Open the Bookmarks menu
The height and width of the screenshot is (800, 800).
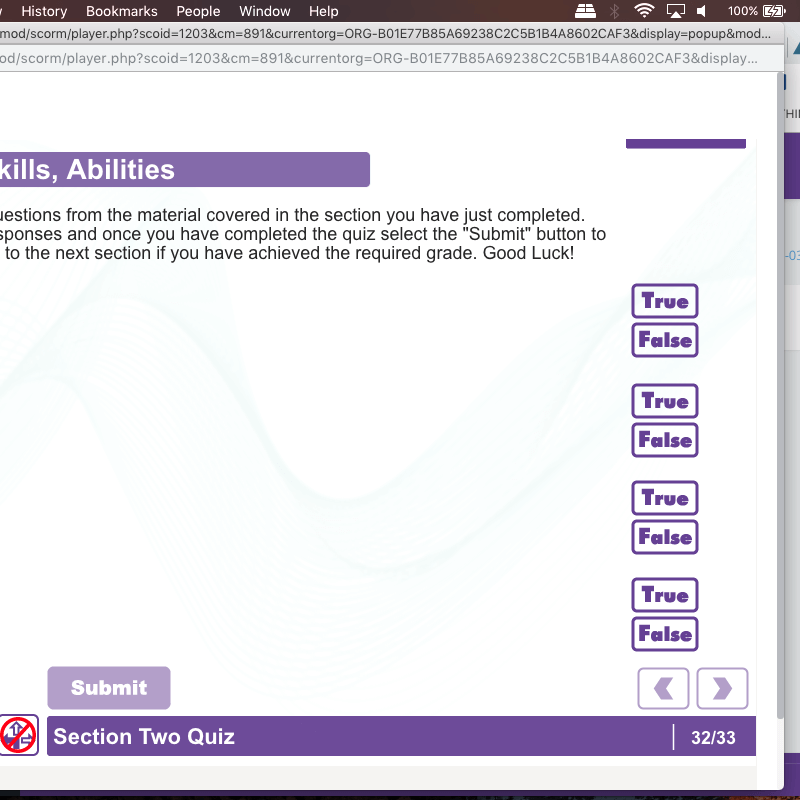pyautogui.click(x=121, y=11)
